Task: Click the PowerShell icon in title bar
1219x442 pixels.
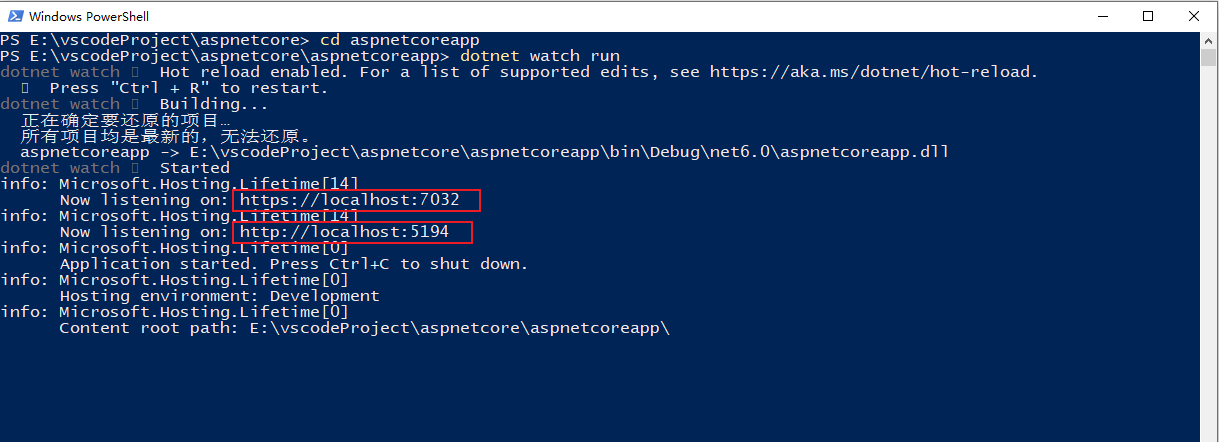Action: [x=14, y=16]
